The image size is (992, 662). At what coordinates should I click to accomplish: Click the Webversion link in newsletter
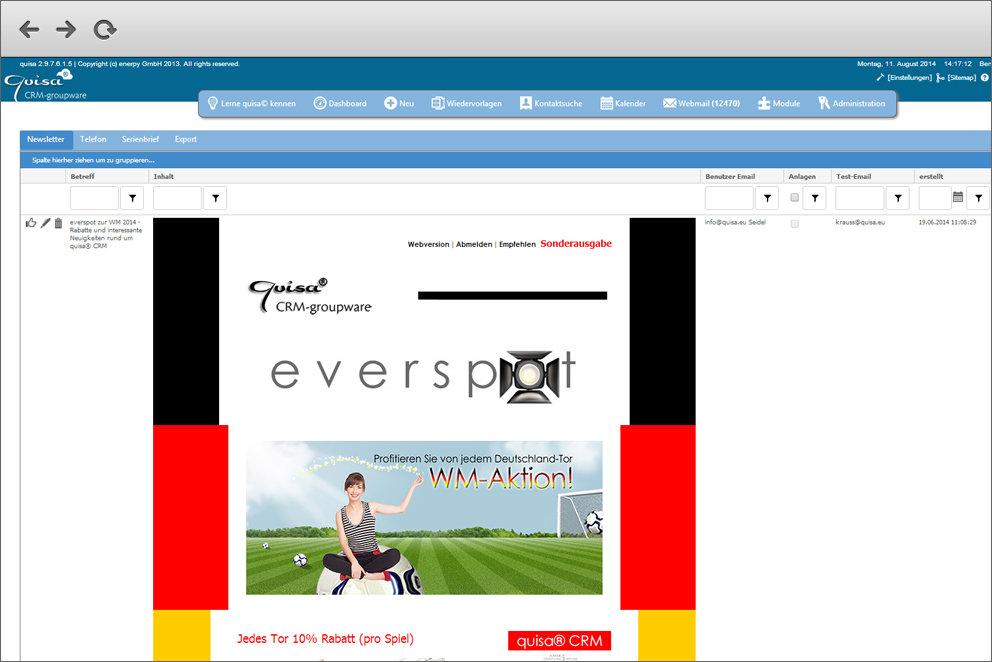[428, 244]
